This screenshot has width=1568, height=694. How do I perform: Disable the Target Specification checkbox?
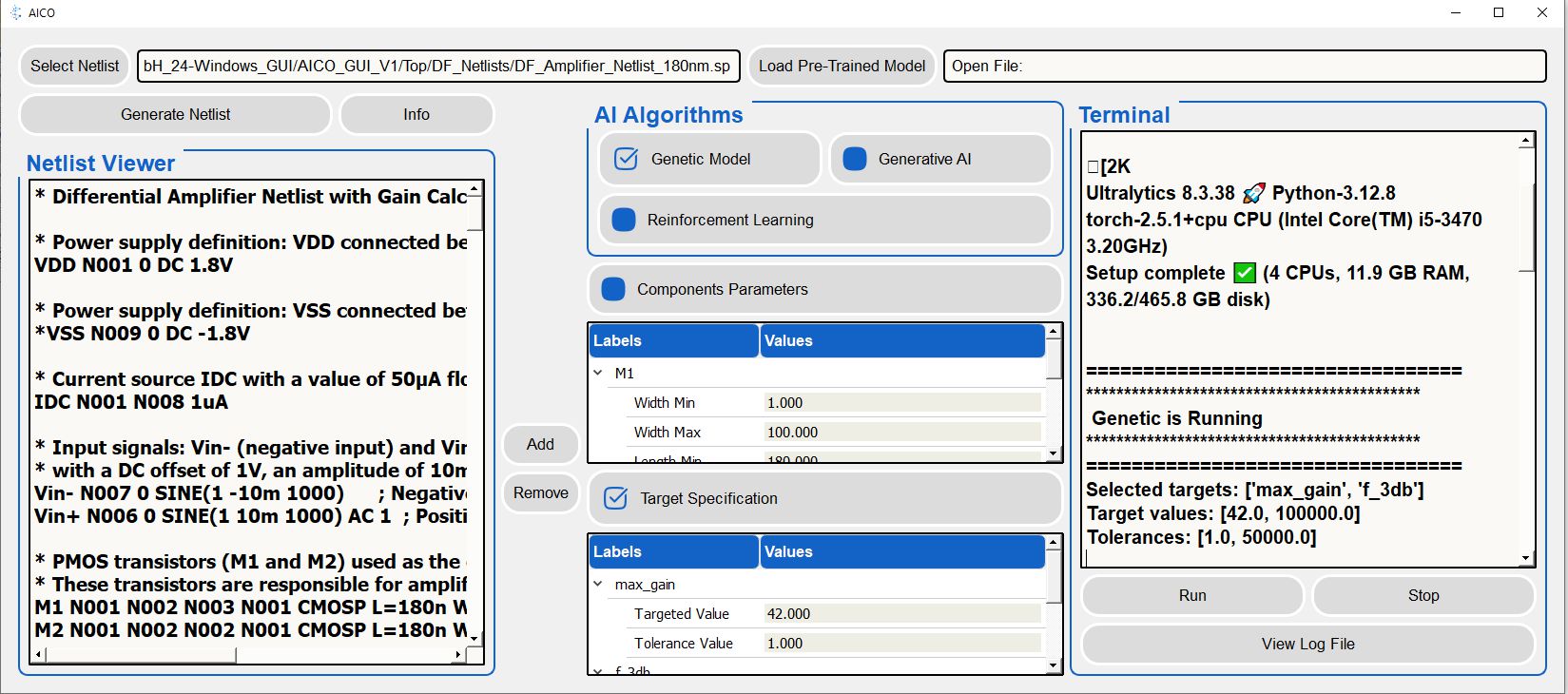coord(616,498)
